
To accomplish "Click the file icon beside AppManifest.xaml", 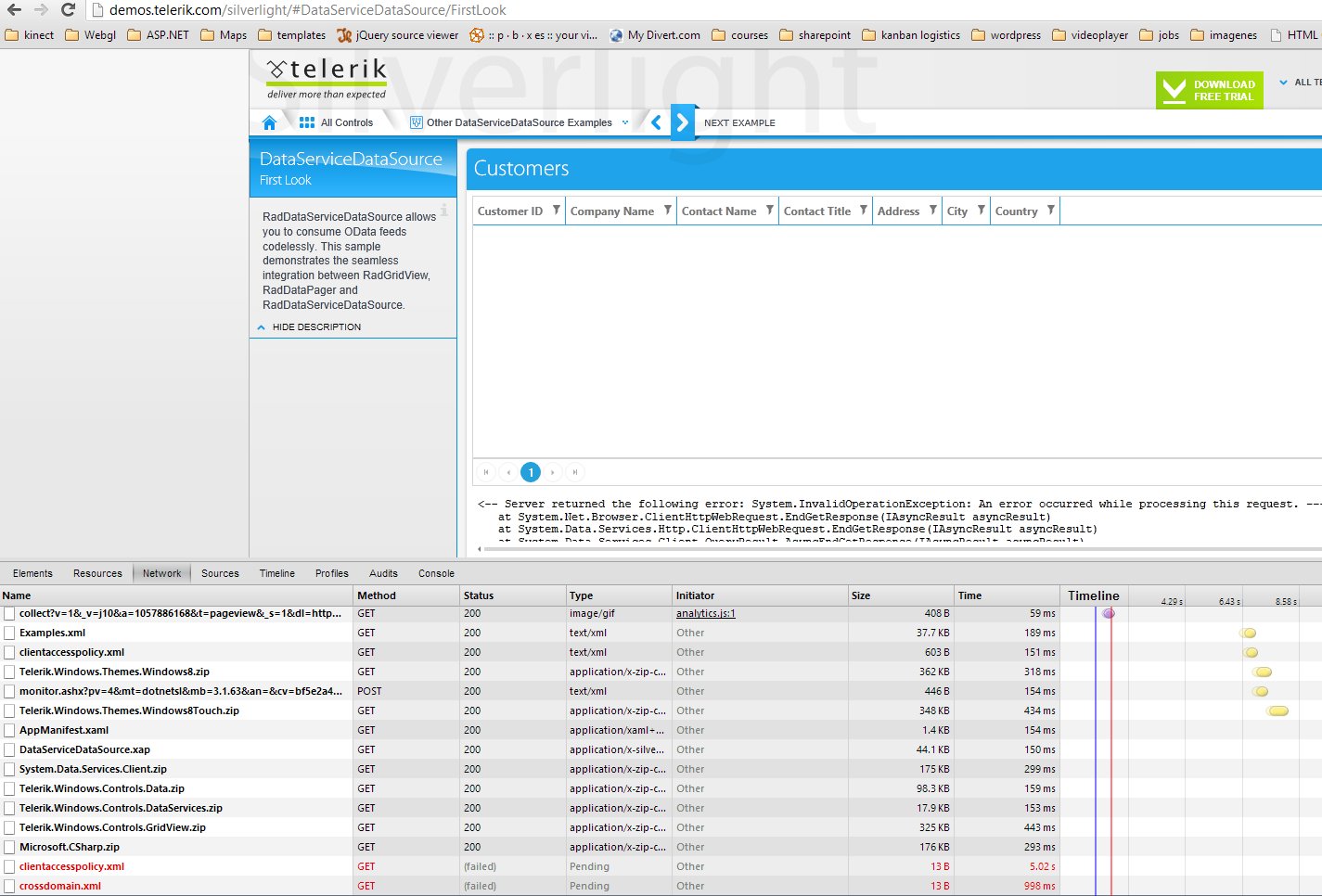I will (9, 730).
